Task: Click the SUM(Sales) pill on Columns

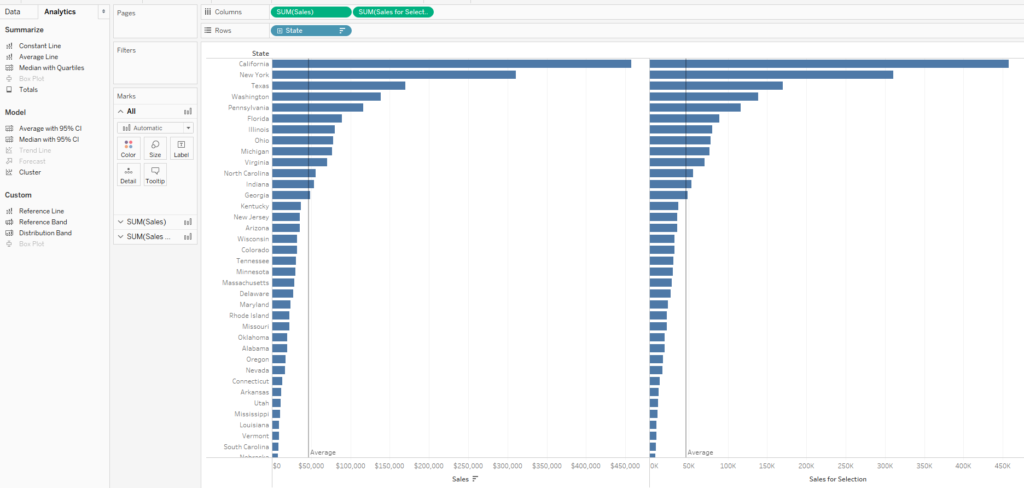Action: [310, 12]
